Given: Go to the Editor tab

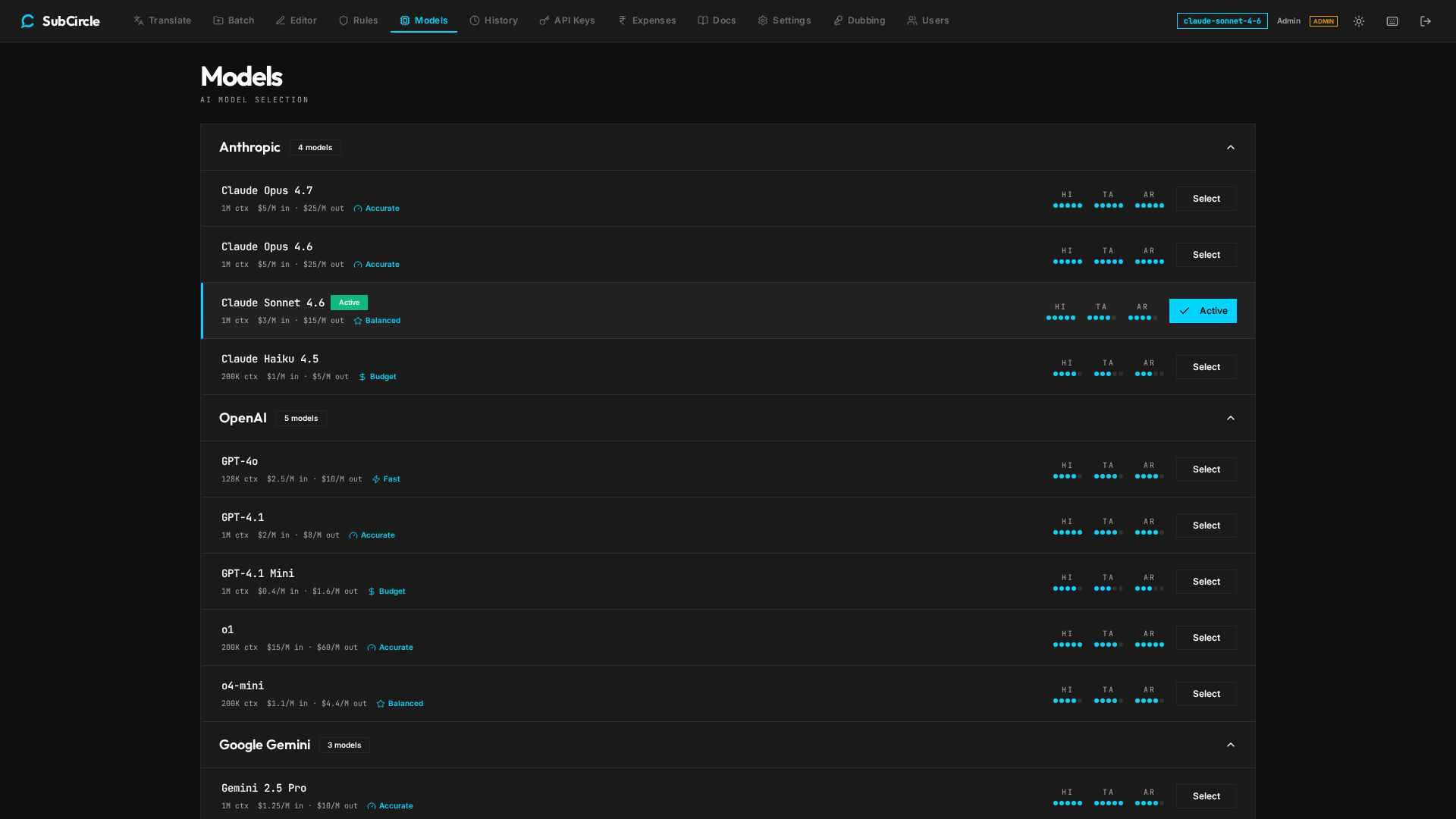Looking at the screenshot, I should (297, 20).
